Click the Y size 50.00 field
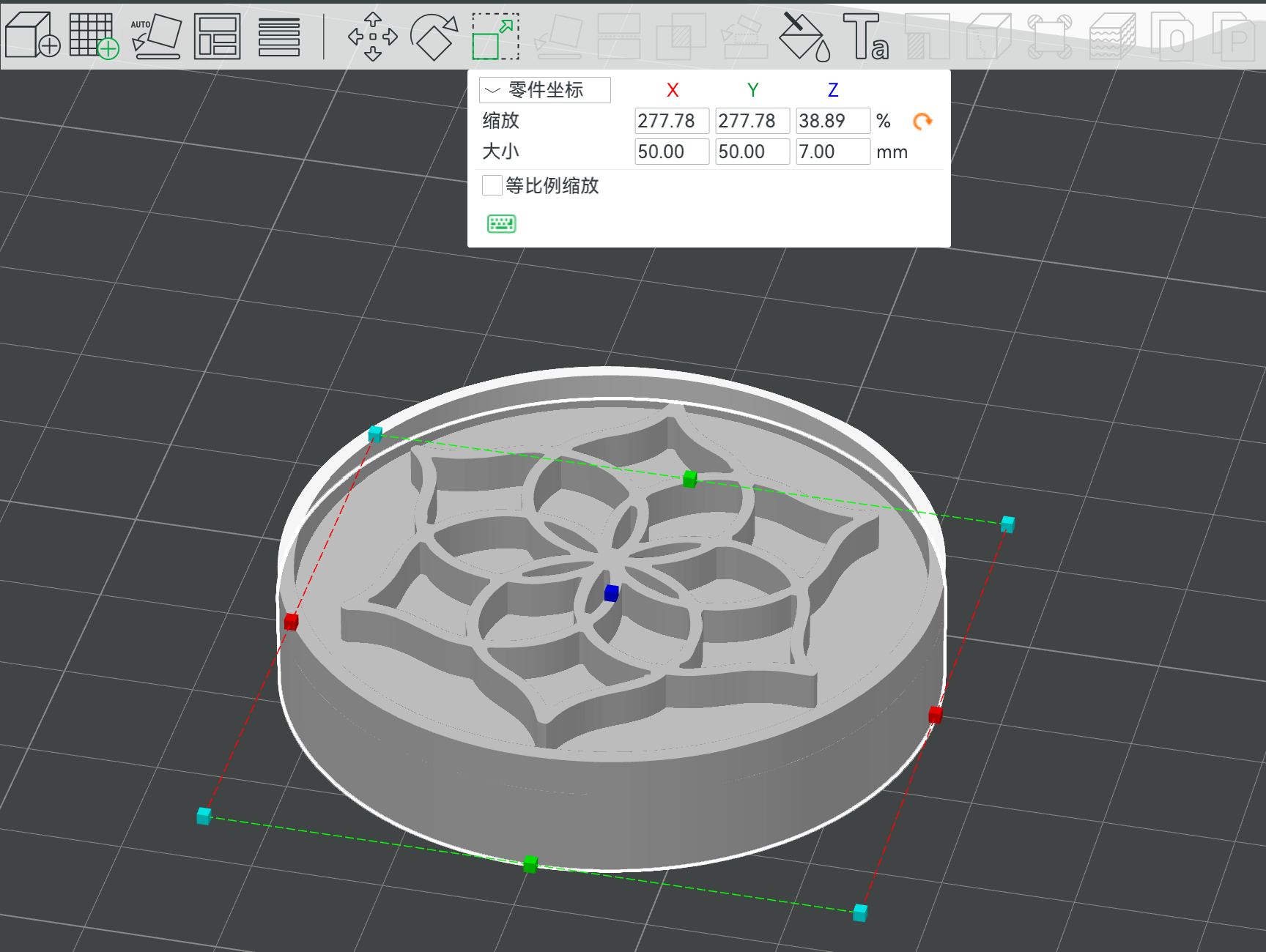The width and height of the screenshot is (1266, 952). [752, 152]
